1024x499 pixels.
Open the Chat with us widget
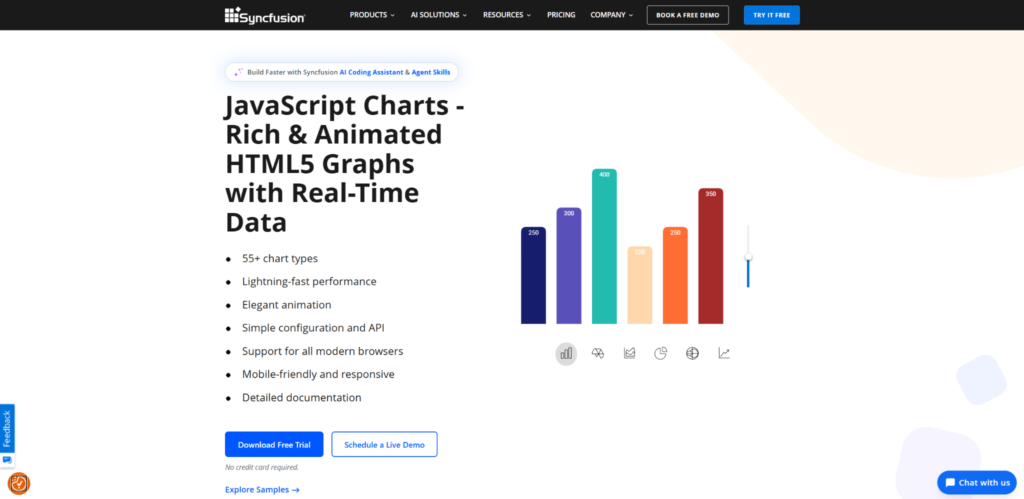click(977, 483)
